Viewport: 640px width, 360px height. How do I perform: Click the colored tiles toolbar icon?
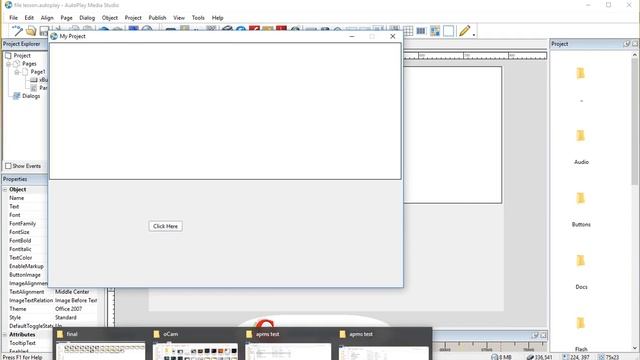(x=435, y=31)
